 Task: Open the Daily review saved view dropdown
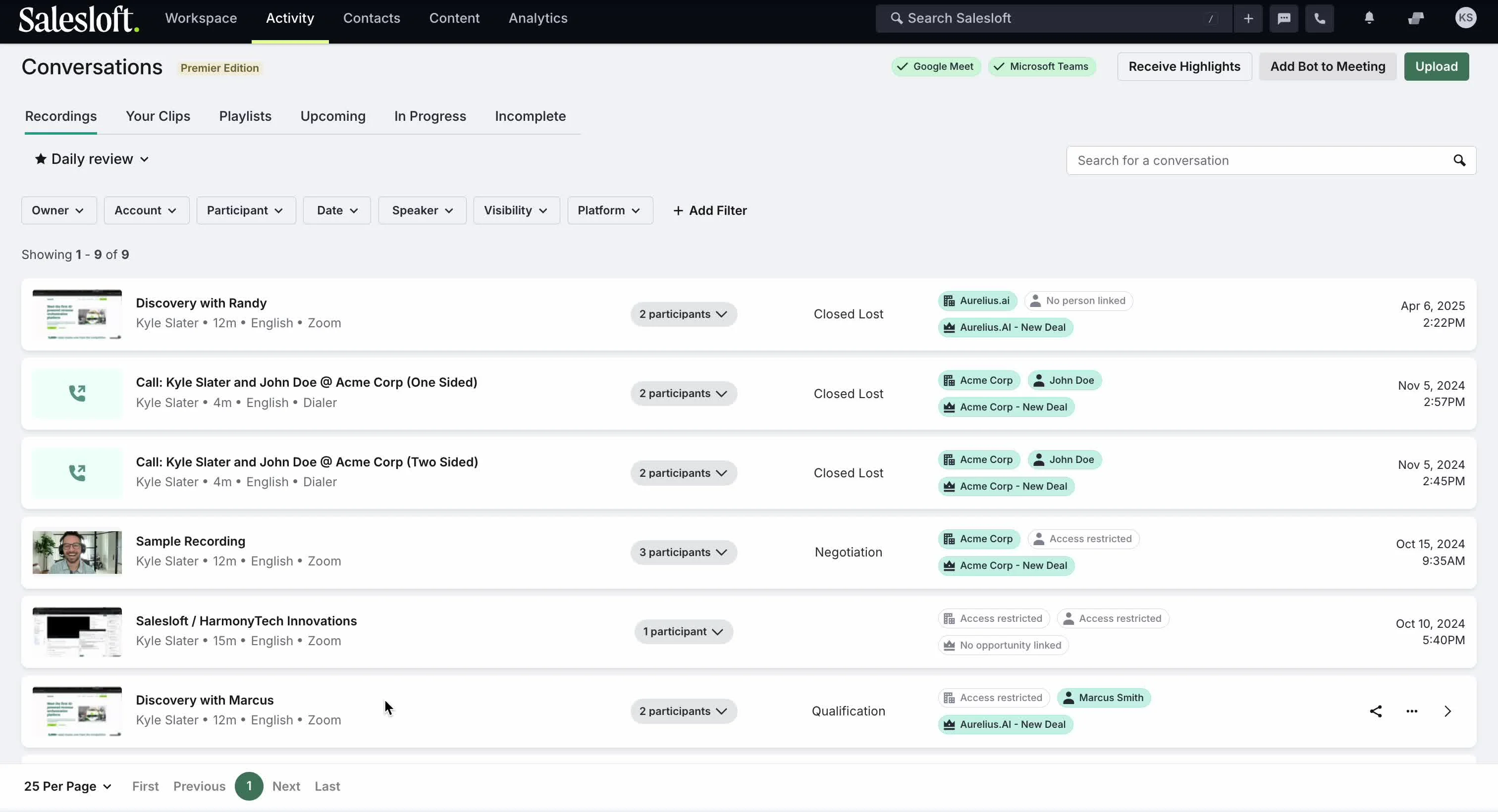click(92, 158)
